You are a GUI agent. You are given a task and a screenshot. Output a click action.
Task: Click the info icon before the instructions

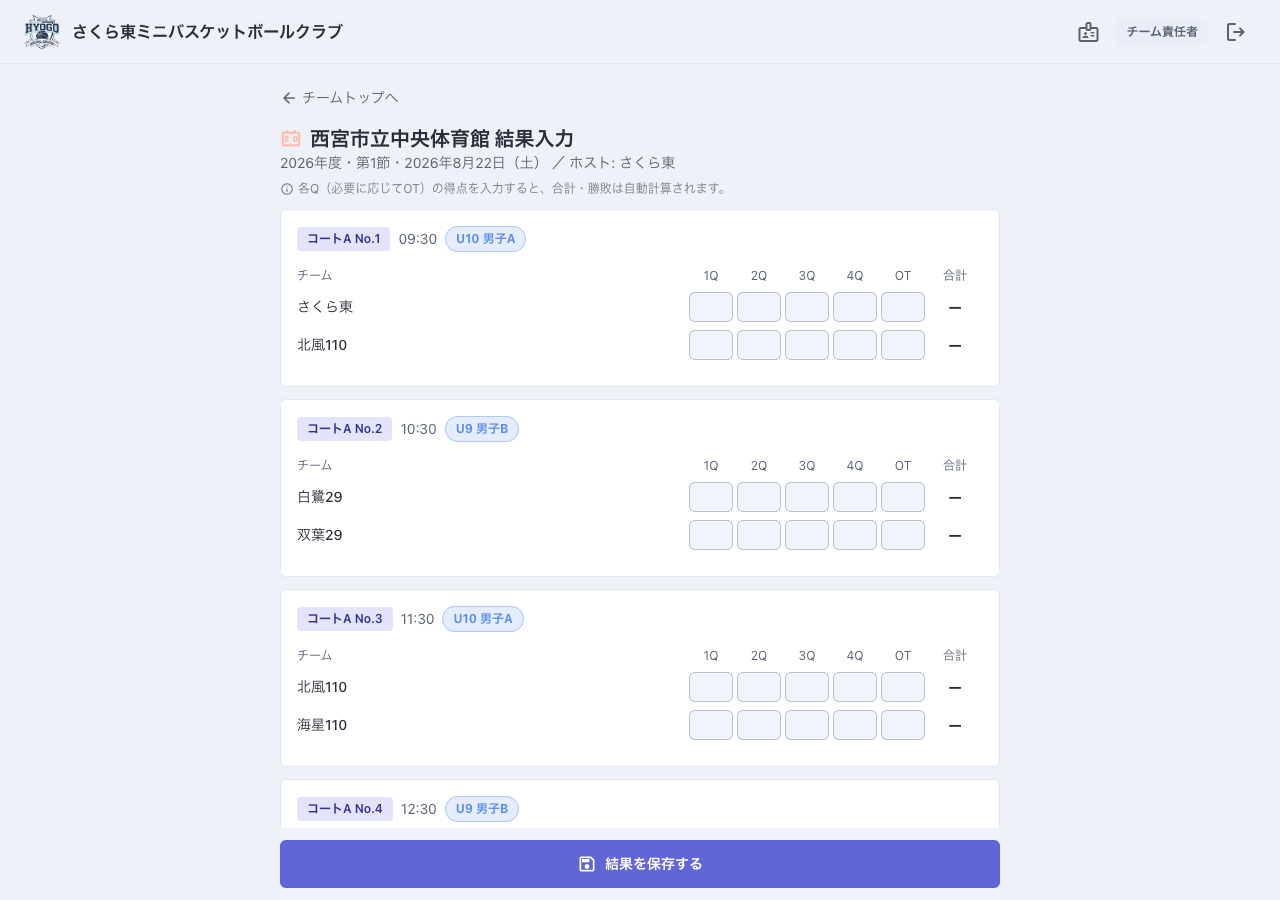click(x=287, y=189)
